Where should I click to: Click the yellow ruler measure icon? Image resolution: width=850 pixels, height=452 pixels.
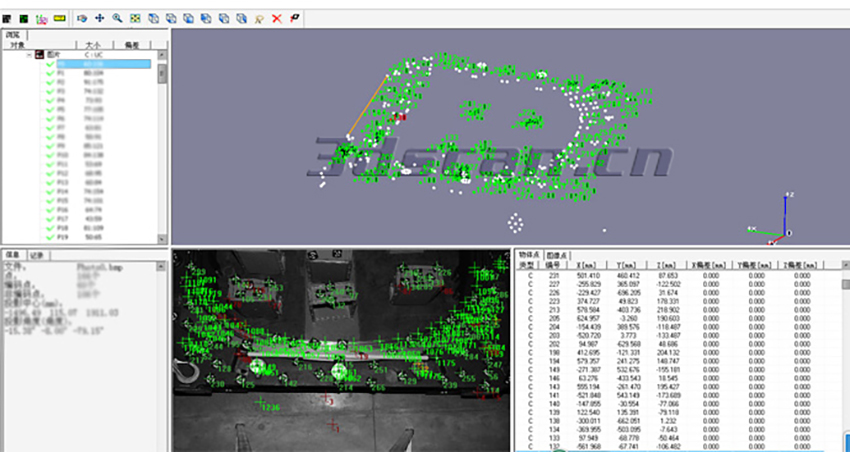(59, 18)
